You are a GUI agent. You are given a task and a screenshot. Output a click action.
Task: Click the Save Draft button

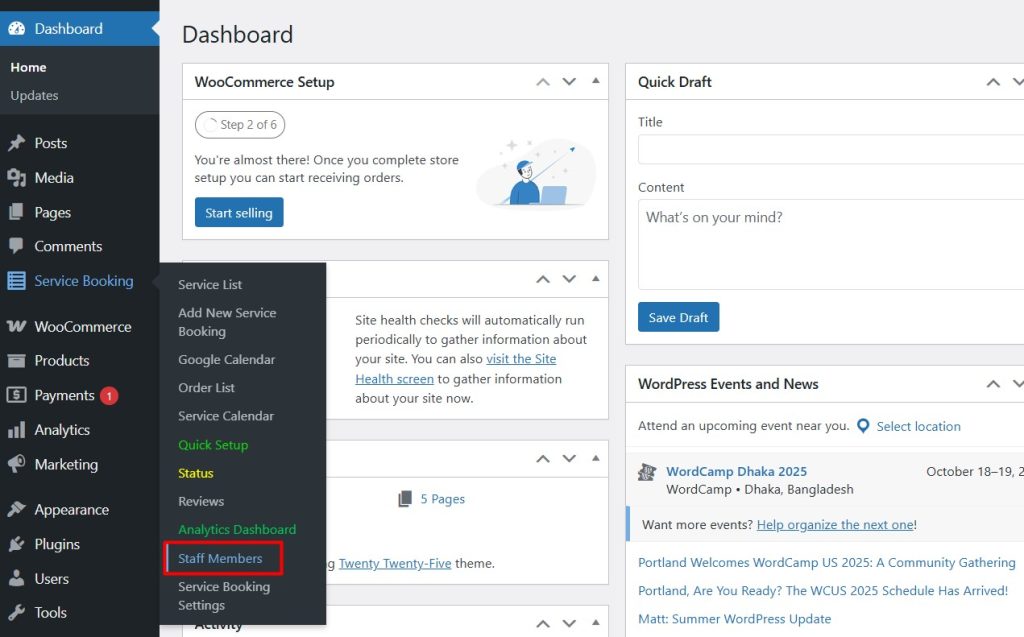(678, 318)
